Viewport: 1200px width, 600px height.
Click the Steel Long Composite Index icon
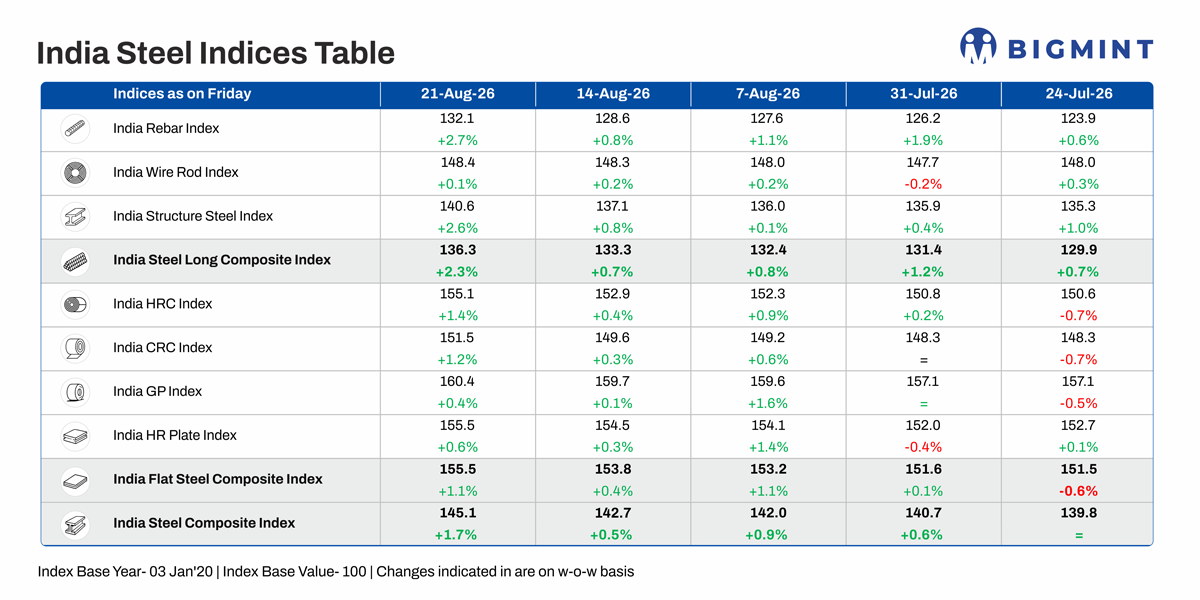[x=76, y=260]
